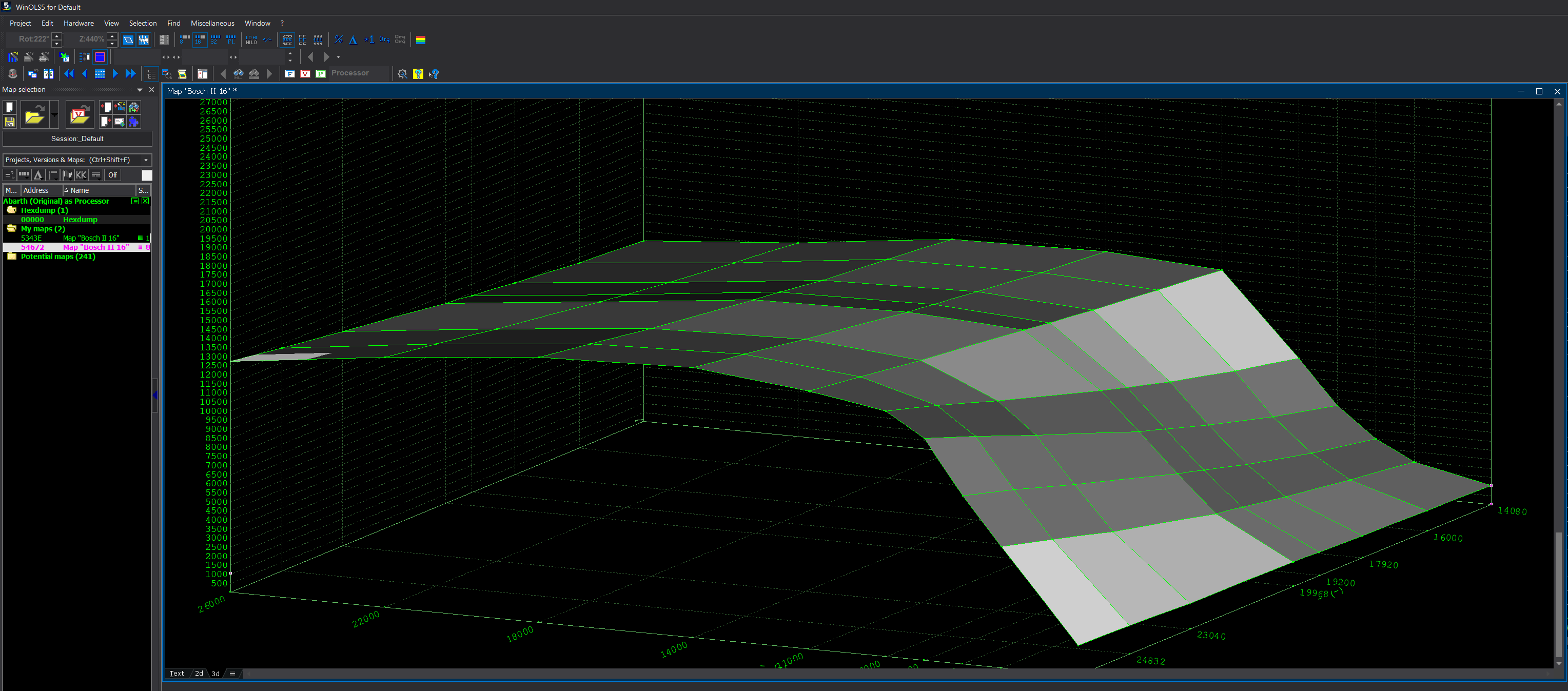The height and width of the screenshot is (691, 1568).
Task: Open the Miscellaneous menu
Action: pos(212,23)
